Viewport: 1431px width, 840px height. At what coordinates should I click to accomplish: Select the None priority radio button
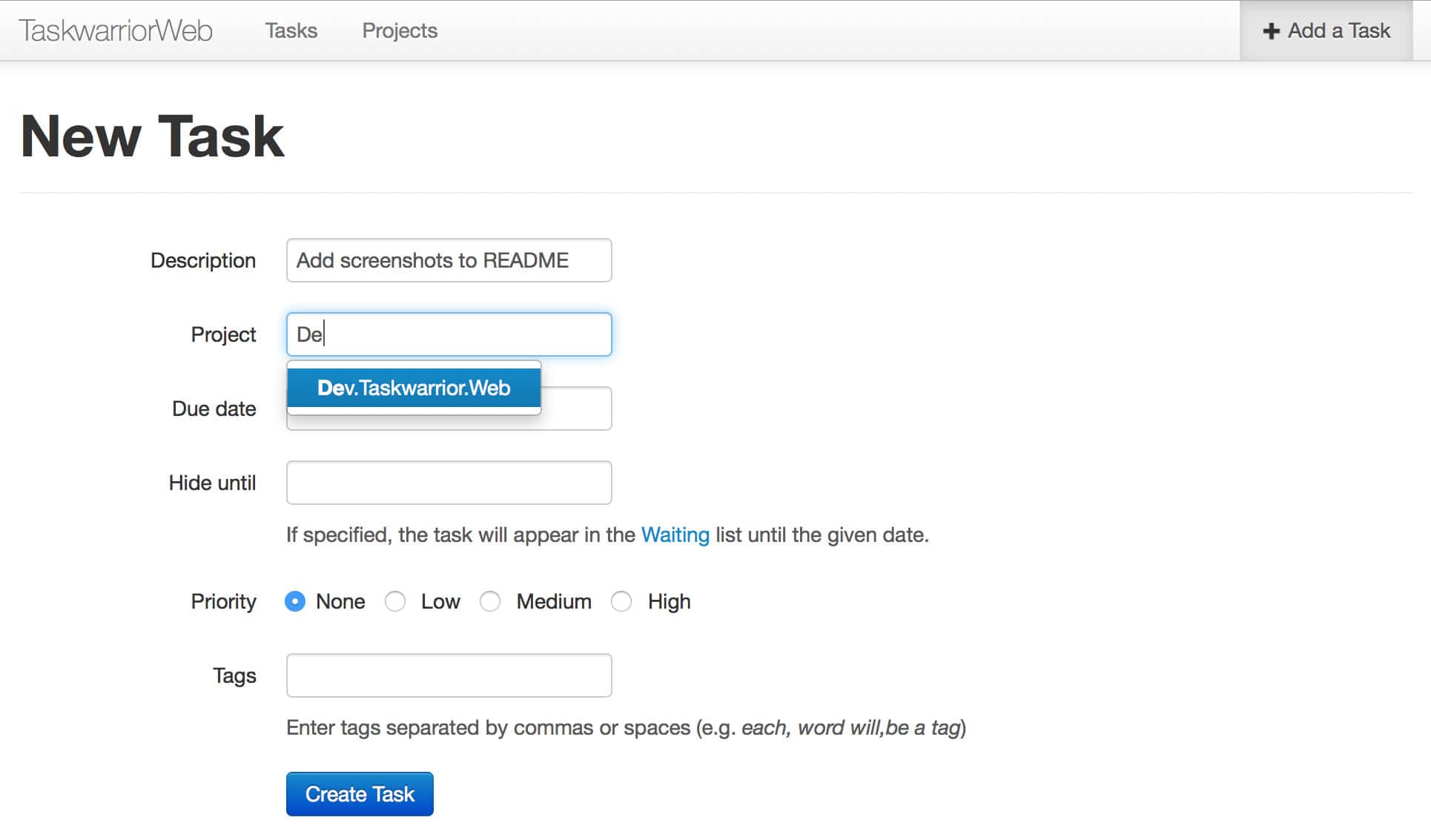[x=295, y=601]
